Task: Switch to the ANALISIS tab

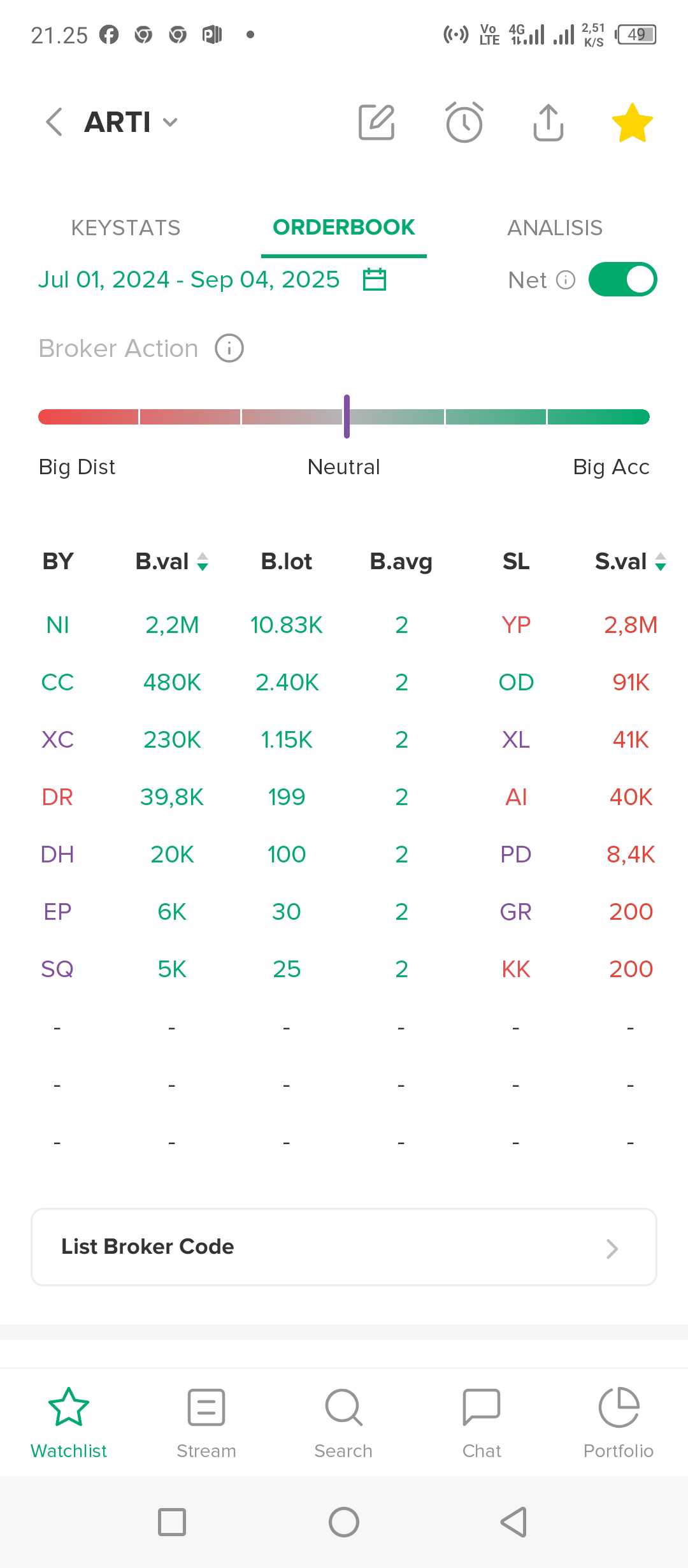Action: (x=555, y=228)
